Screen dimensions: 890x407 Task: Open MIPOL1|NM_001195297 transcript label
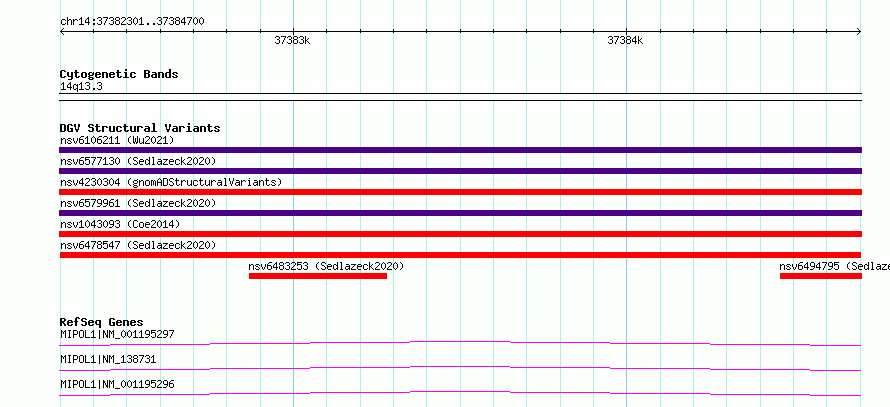click(117, 334)
